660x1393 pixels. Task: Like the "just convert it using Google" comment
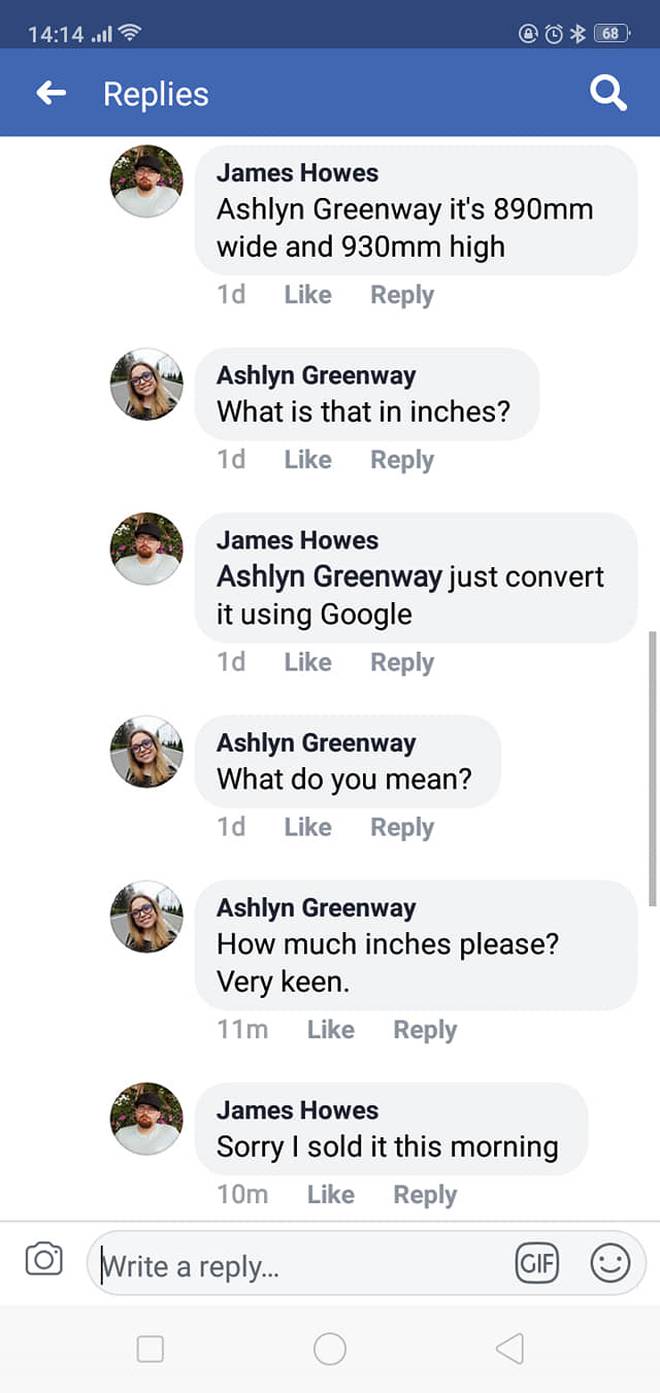pos(307,662)
